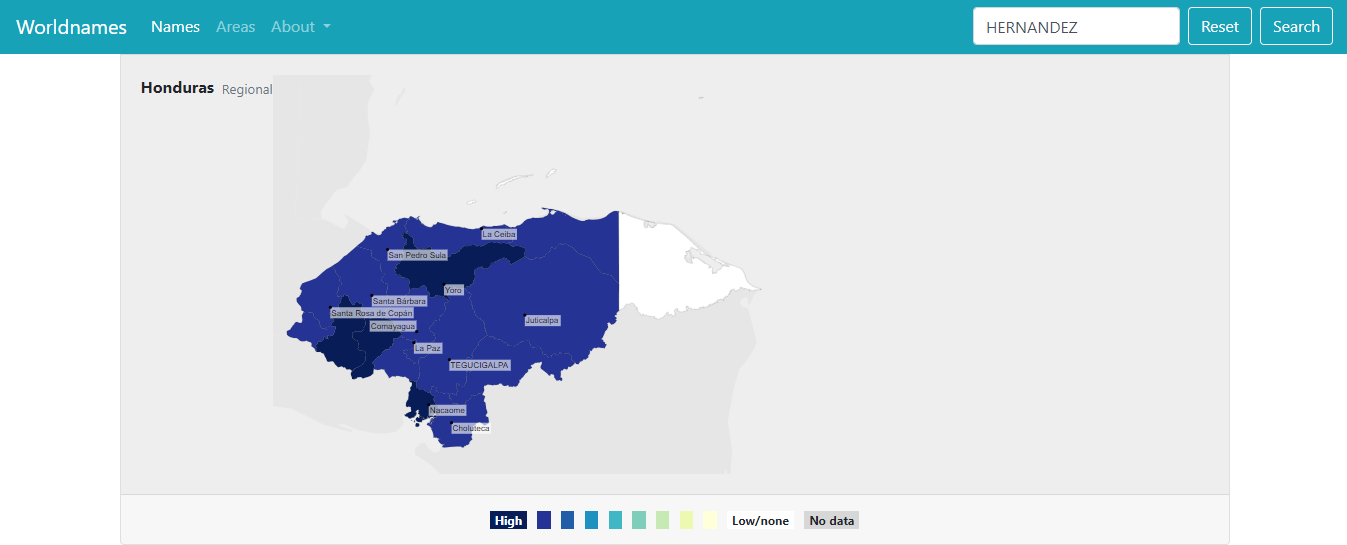Expand the About dropdown menu
Viewport: 1347px width, 545px height.
pyautogui.click(x=300, y=27)
